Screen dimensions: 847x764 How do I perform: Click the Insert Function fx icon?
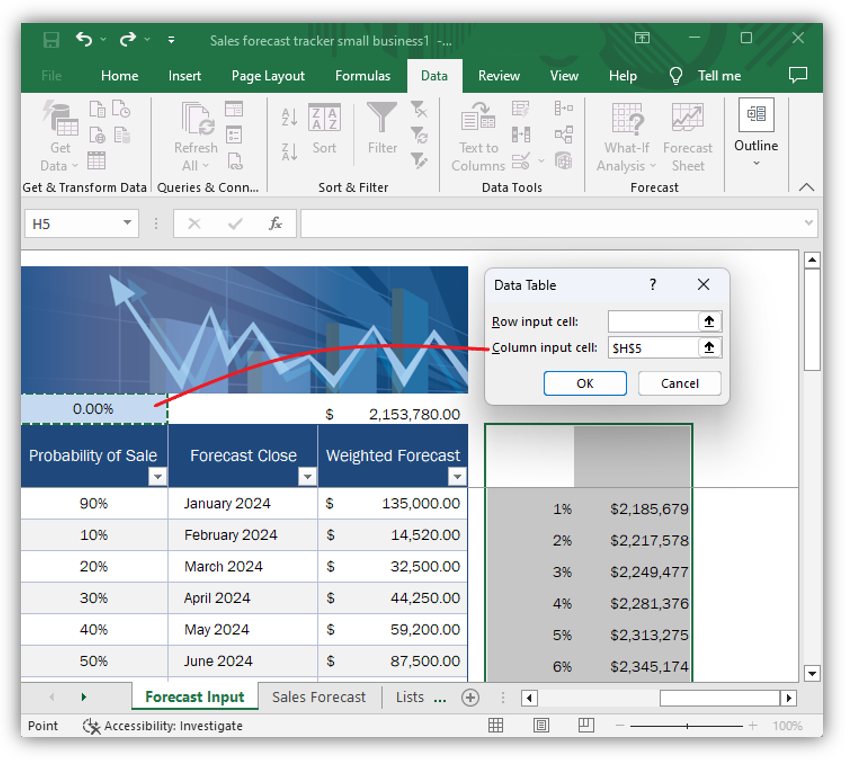point(275,223)
